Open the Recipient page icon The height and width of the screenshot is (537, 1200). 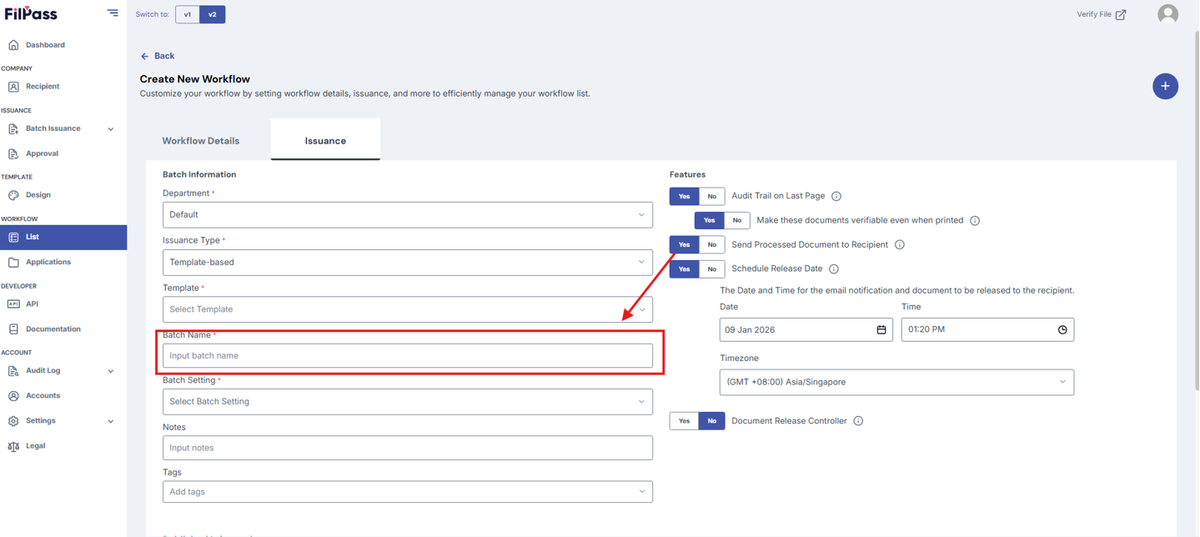[x=13, y=87]
